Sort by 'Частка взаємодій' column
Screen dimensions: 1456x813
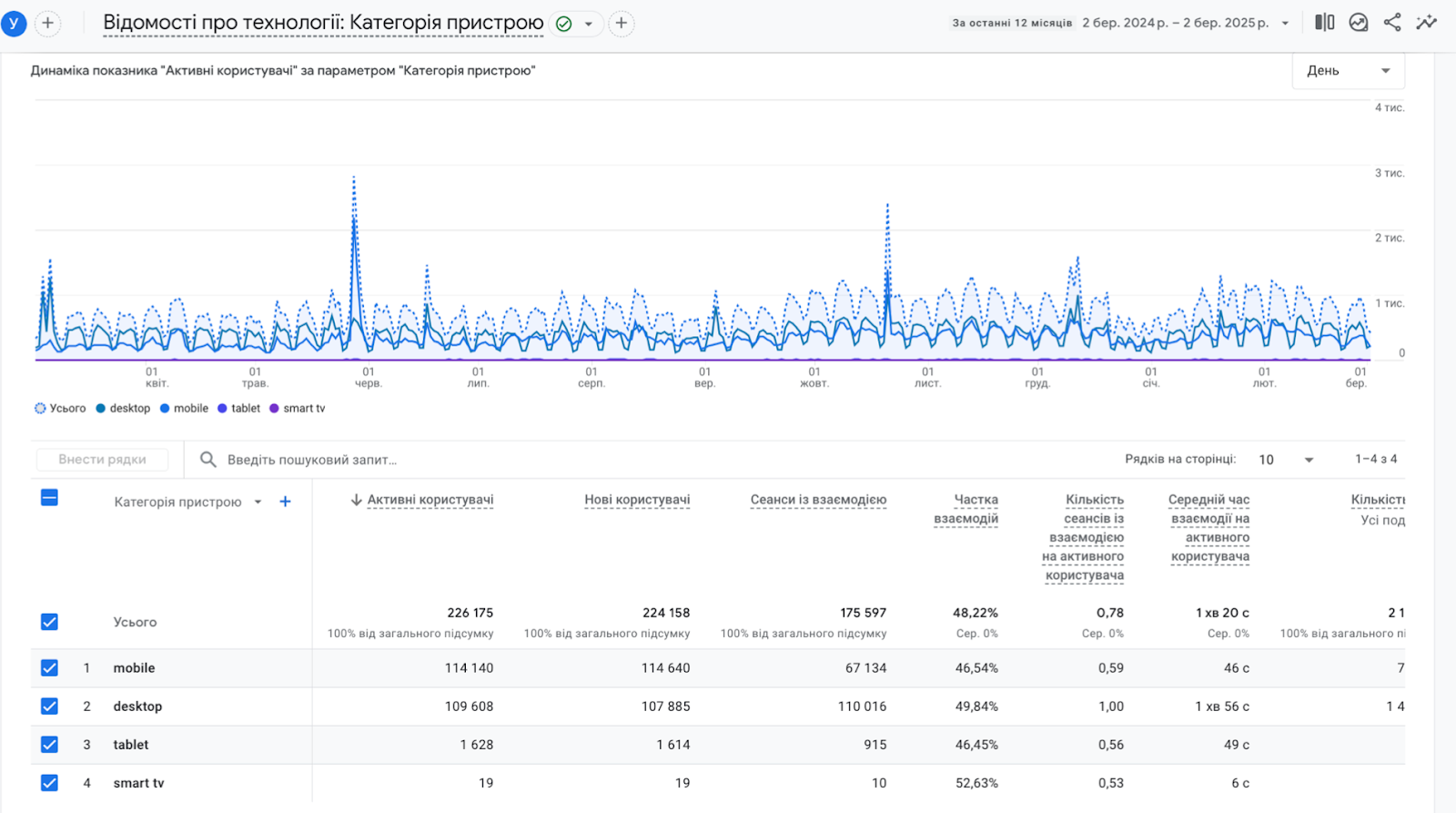tap(966, 509)
